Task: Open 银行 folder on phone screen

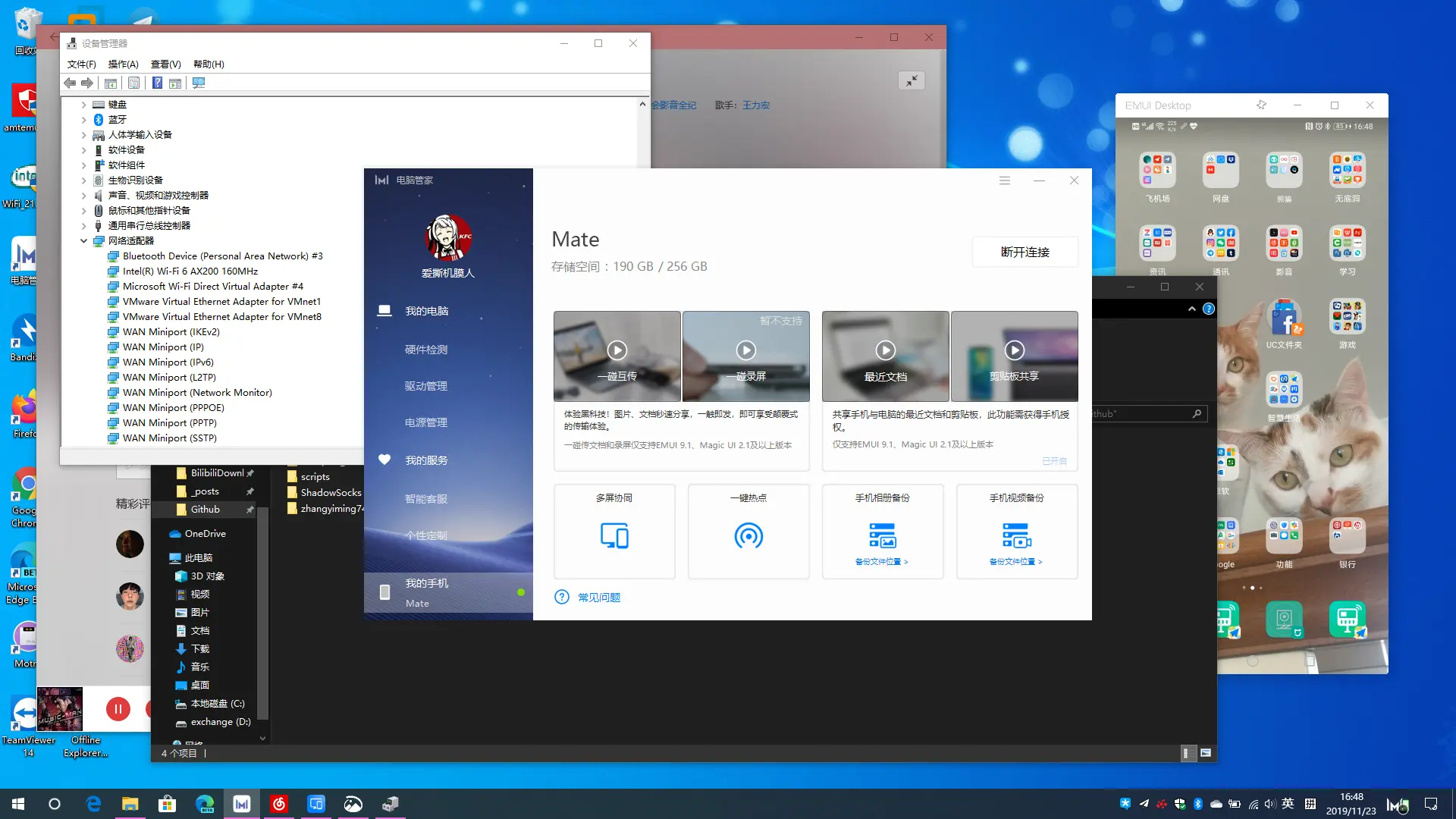Action: point(1347,535)
